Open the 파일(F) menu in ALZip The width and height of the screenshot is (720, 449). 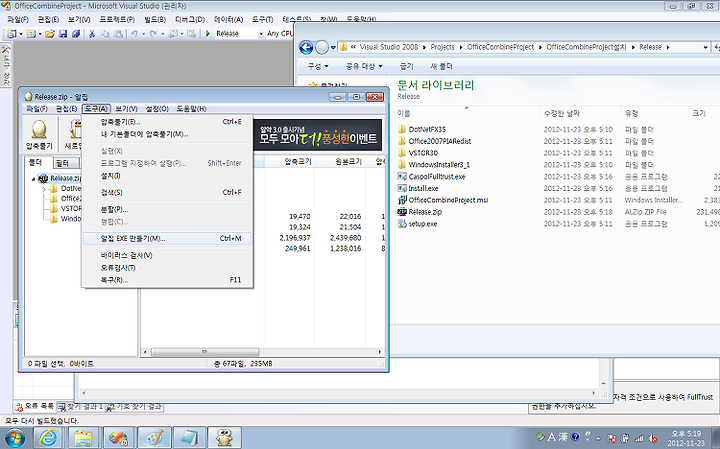click(x=37, y=109)
